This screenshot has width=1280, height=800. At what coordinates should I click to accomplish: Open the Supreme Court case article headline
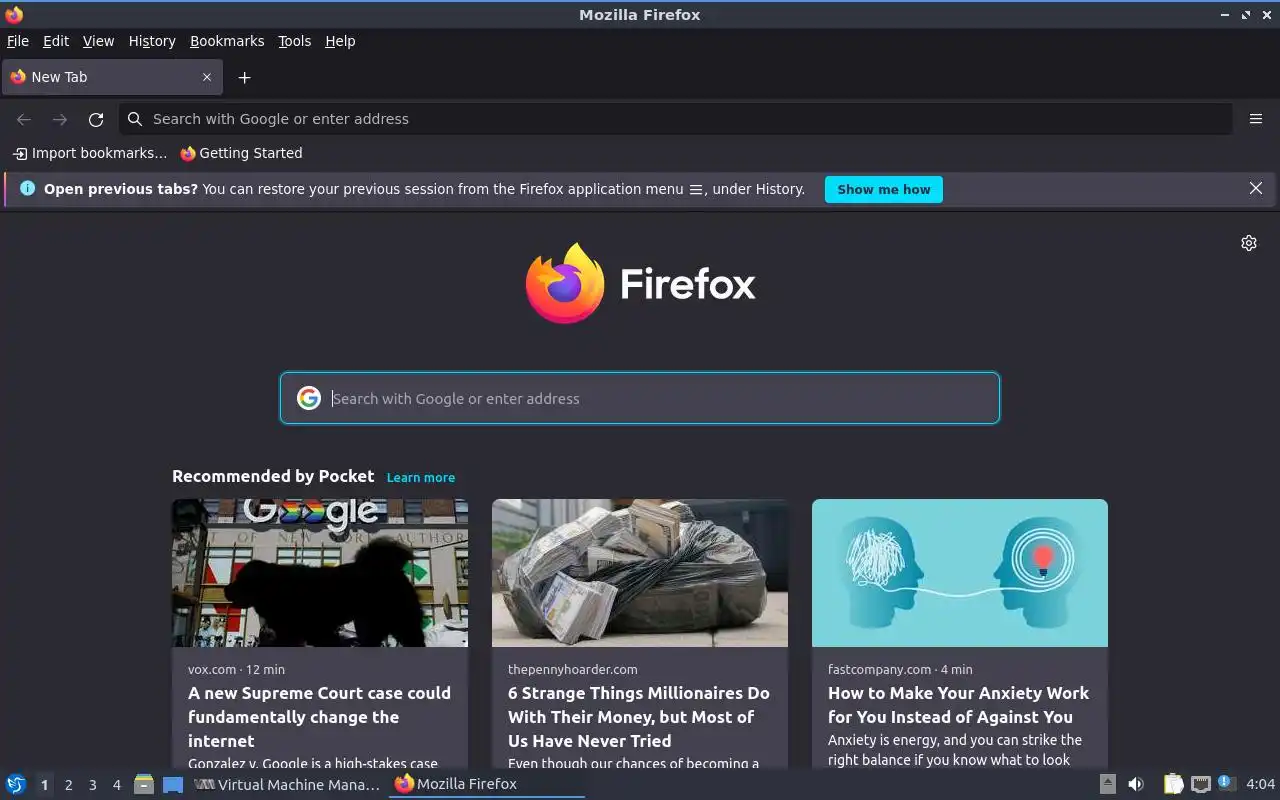(x=319, y=717)
